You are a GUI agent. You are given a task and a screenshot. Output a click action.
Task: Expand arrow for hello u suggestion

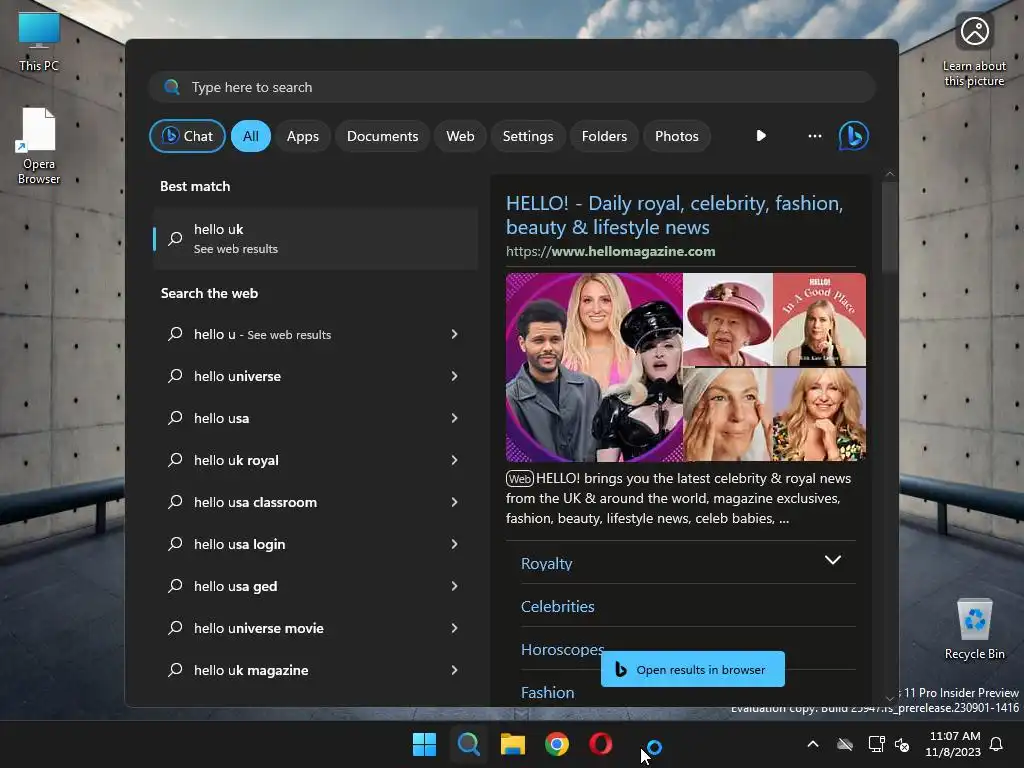click(x=454, y=334)
